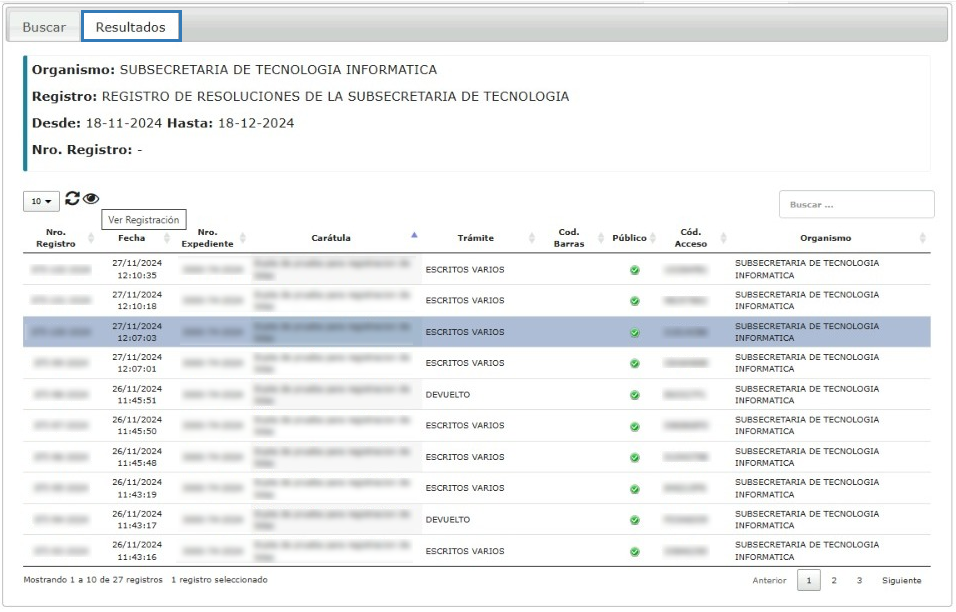Image resolution: width=956 pixels, height=612 pixels.
Task: Jump to page 3 of results
Action: [858, 581]
